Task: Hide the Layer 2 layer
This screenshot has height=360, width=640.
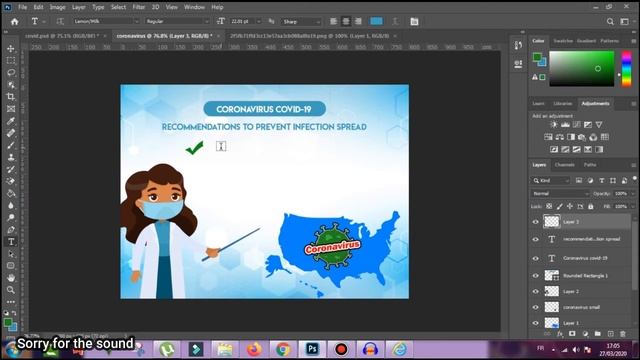Action: [536, 291]
